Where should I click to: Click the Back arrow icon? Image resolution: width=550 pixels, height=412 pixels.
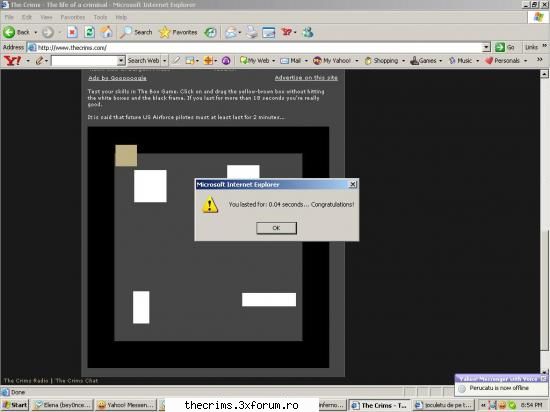tap(9, 32)
